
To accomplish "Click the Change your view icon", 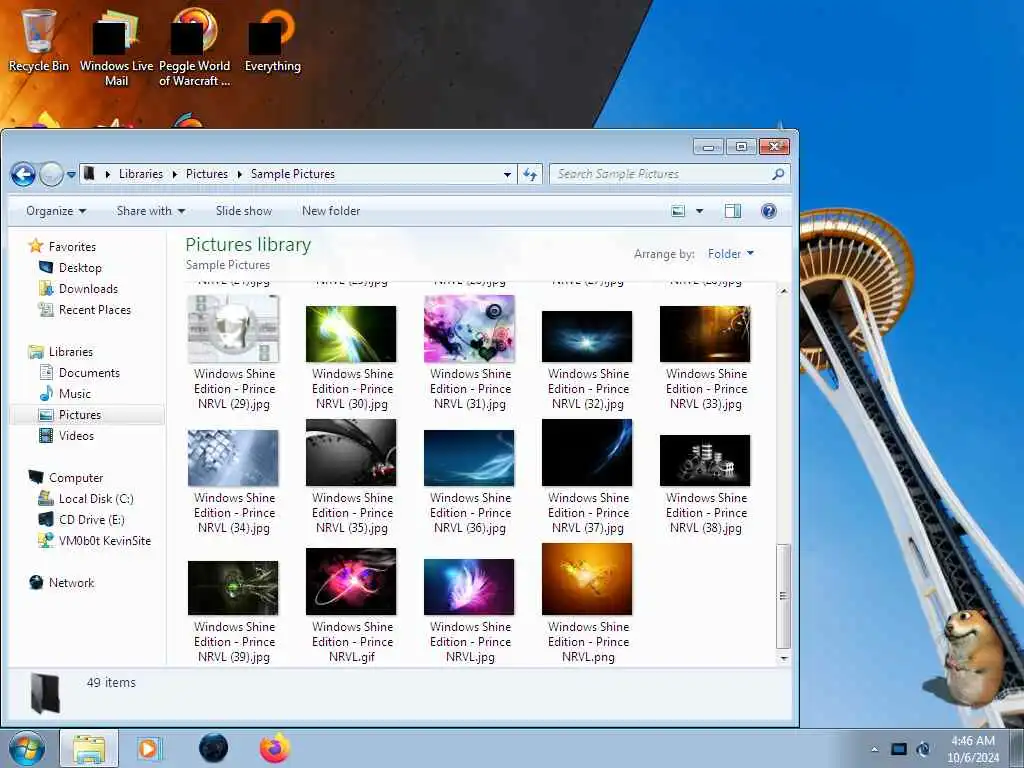I will (x=679, y=211).
